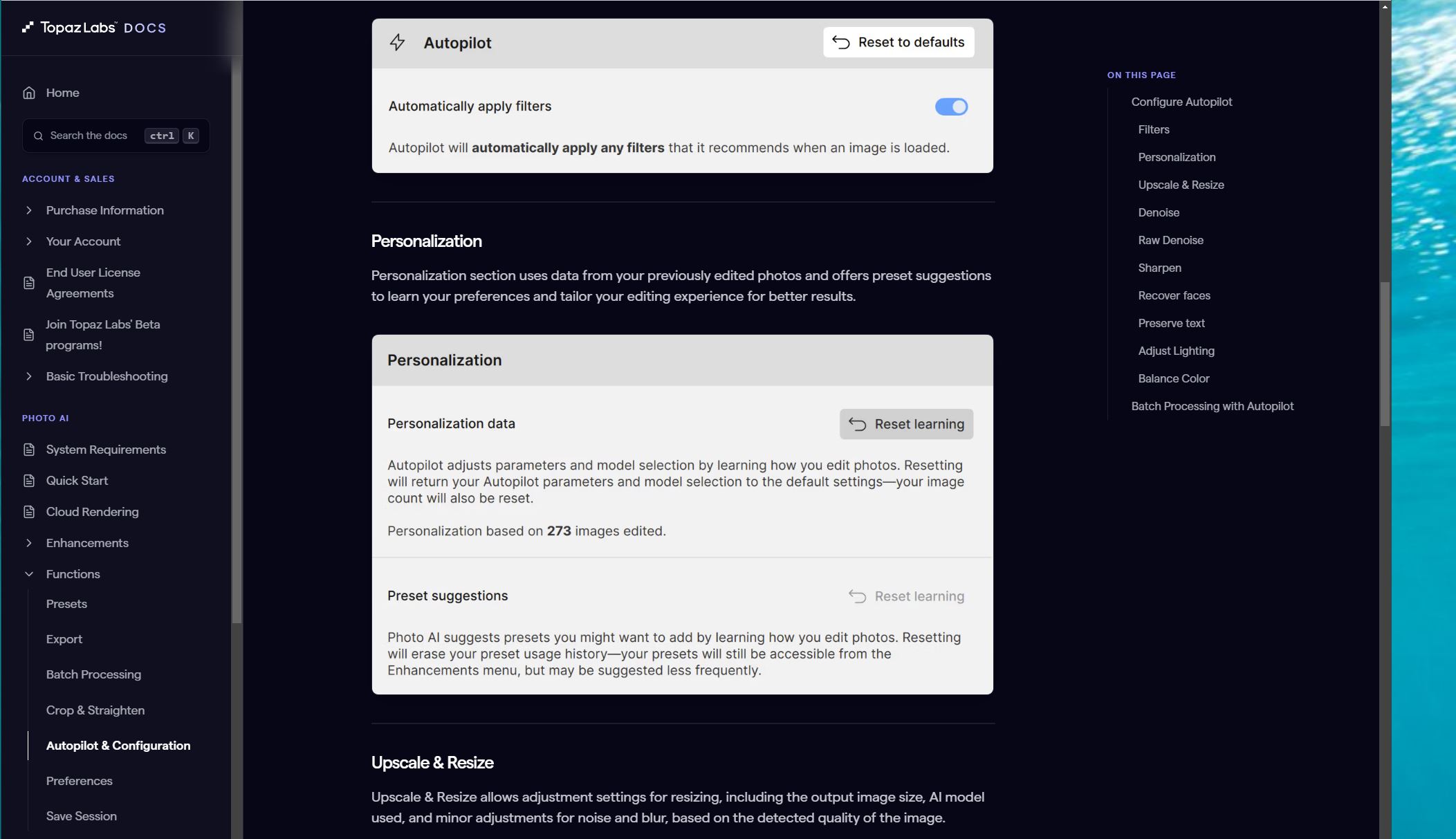Open the Sharpen link under On This Page

[1160, 268]
